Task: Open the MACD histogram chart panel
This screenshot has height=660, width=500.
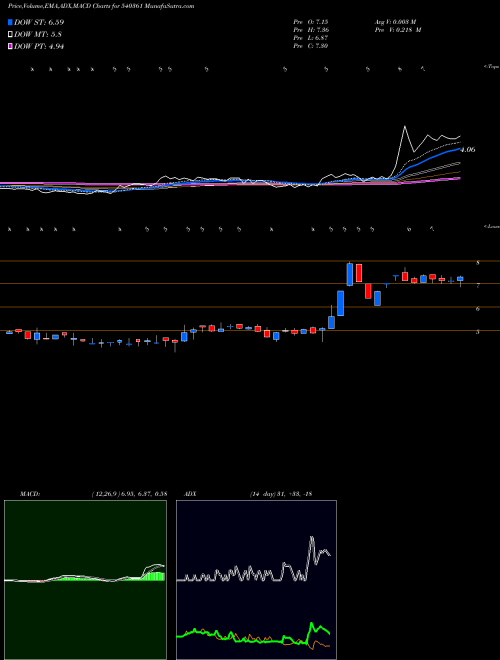Action: click(85, 580)
